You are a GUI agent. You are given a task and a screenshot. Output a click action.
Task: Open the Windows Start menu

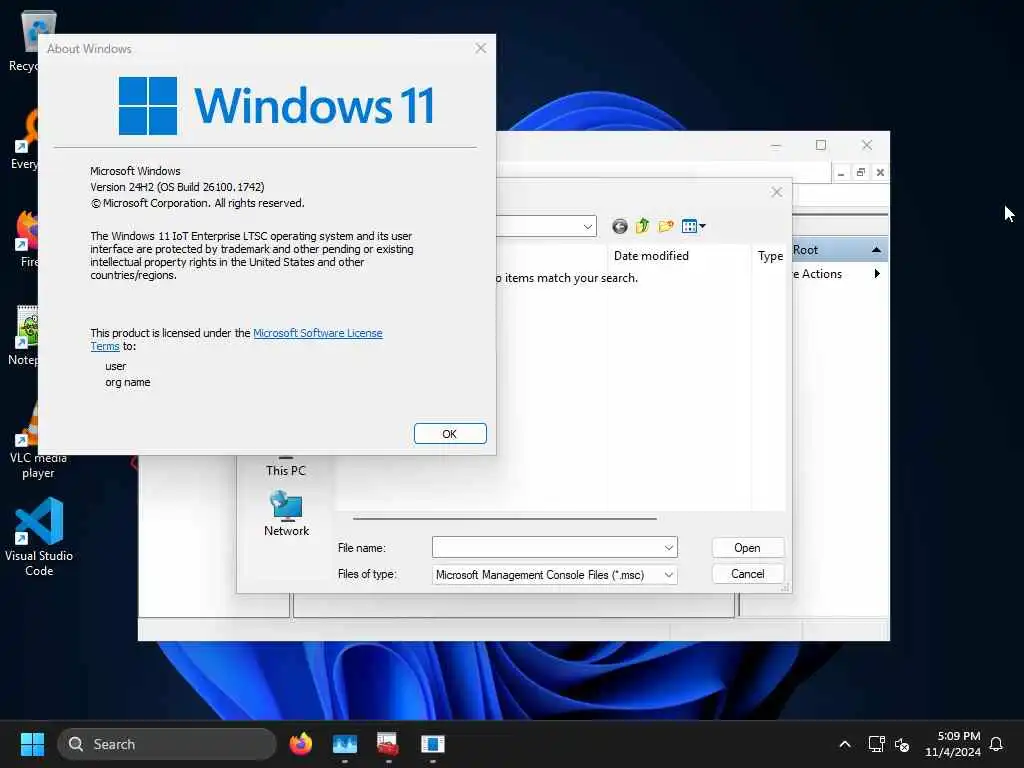tap(32, 744)
